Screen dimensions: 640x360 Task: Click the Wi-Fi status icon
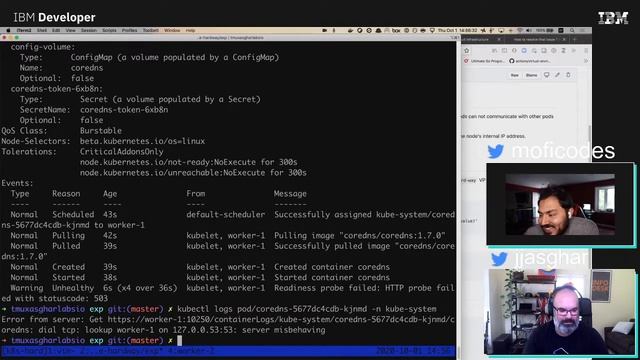tap(519, 30)
